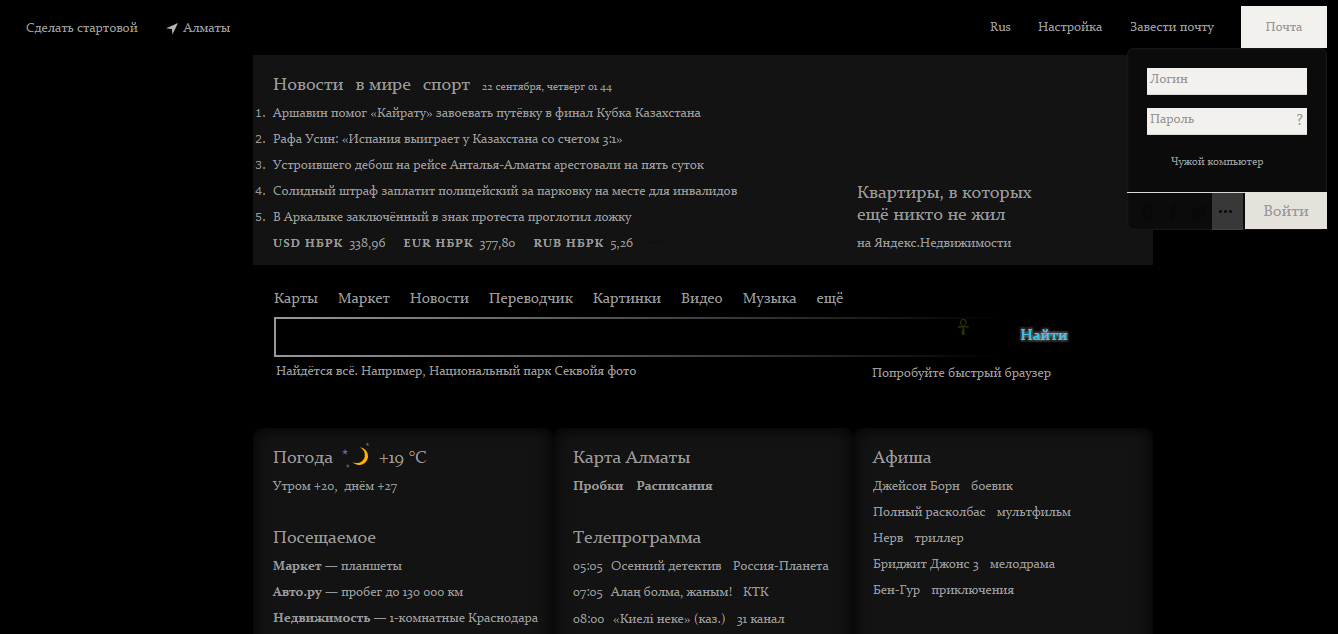1338x634 pixels.
Task: Select the VK login provider icon
Action: coord(1148,211)
